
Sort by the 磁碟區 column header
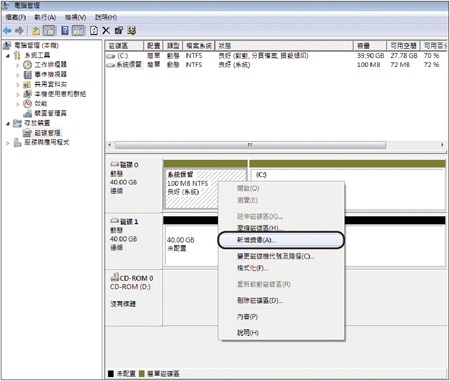pos(124,46)
